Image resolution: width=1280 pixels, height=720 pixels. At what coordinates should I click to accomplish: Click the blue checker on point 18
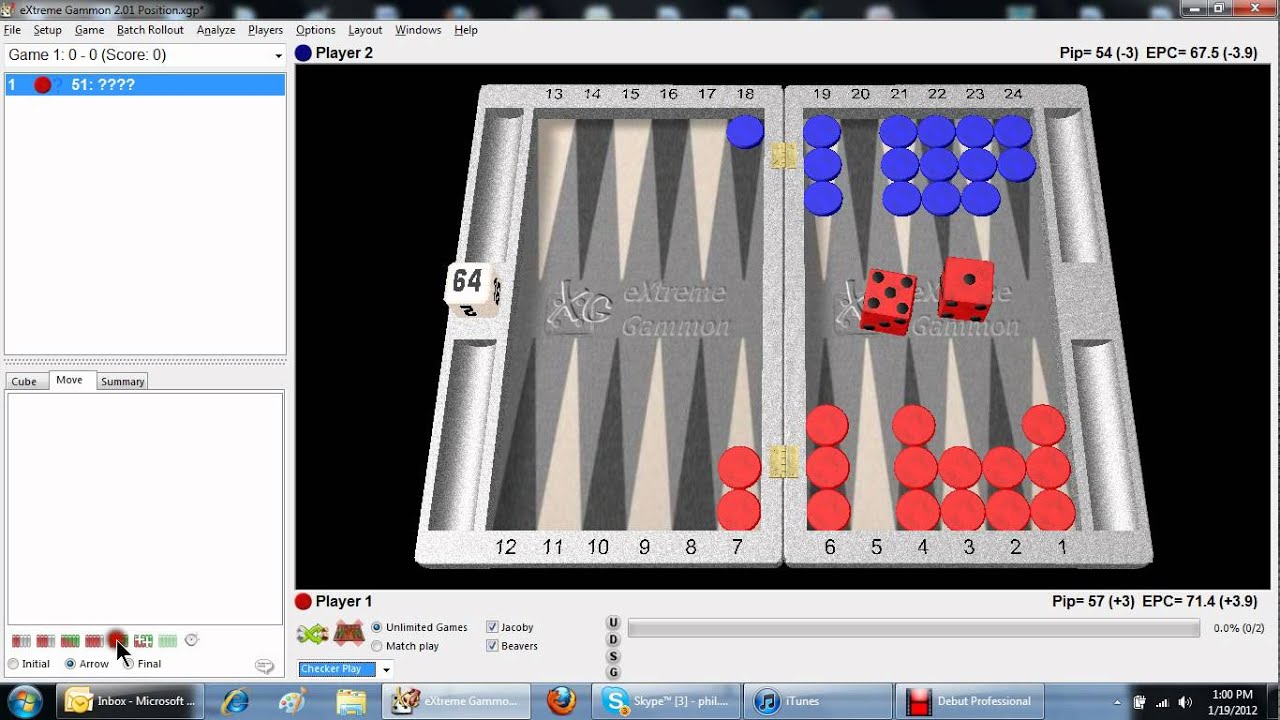(745, 132)
